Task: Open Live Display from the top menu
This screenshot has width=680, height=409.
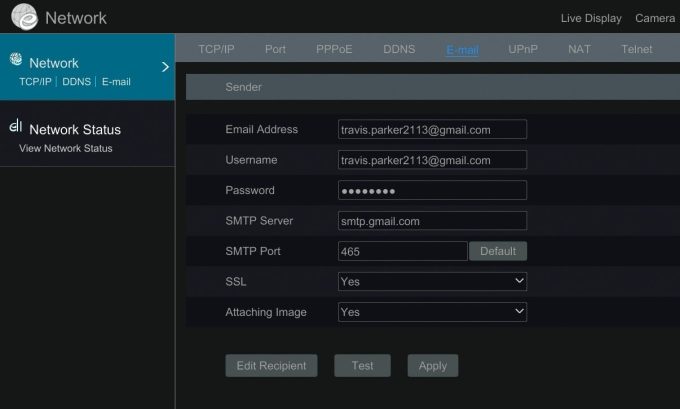Action: point(590,18)
